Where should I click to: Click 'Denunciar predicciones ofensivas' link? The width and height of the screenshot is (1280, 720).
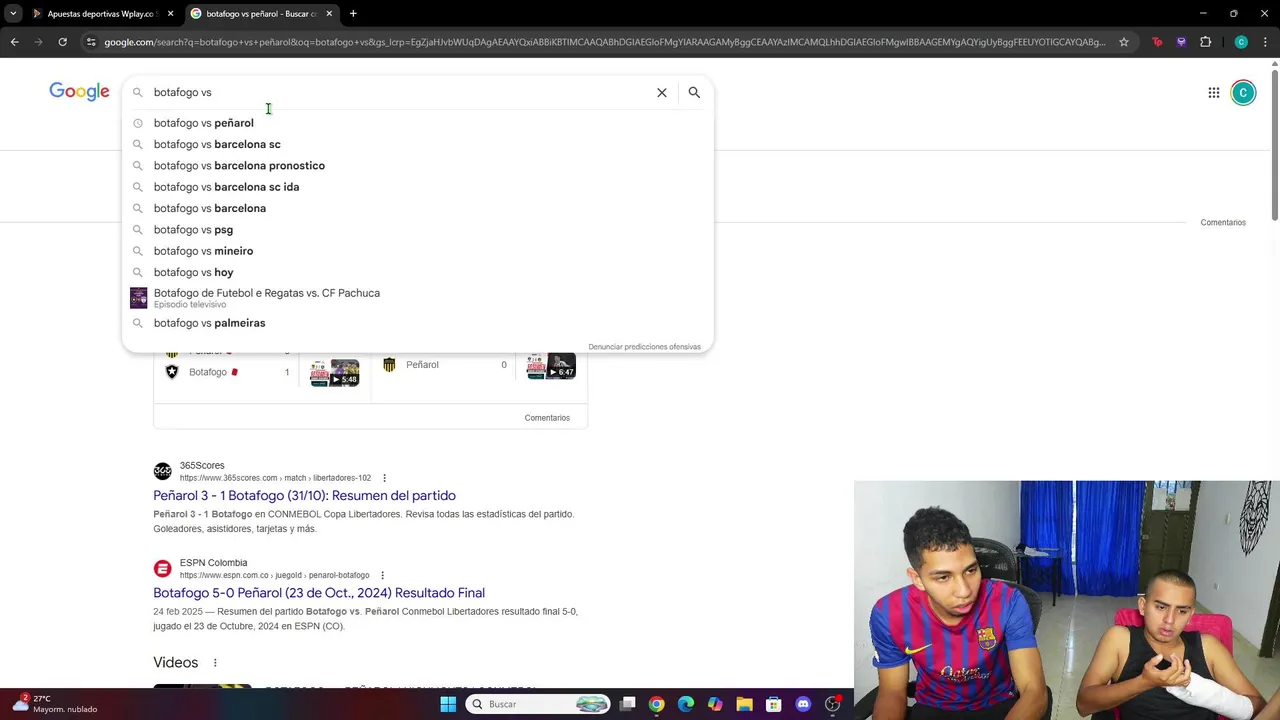[x=644, y=347]
